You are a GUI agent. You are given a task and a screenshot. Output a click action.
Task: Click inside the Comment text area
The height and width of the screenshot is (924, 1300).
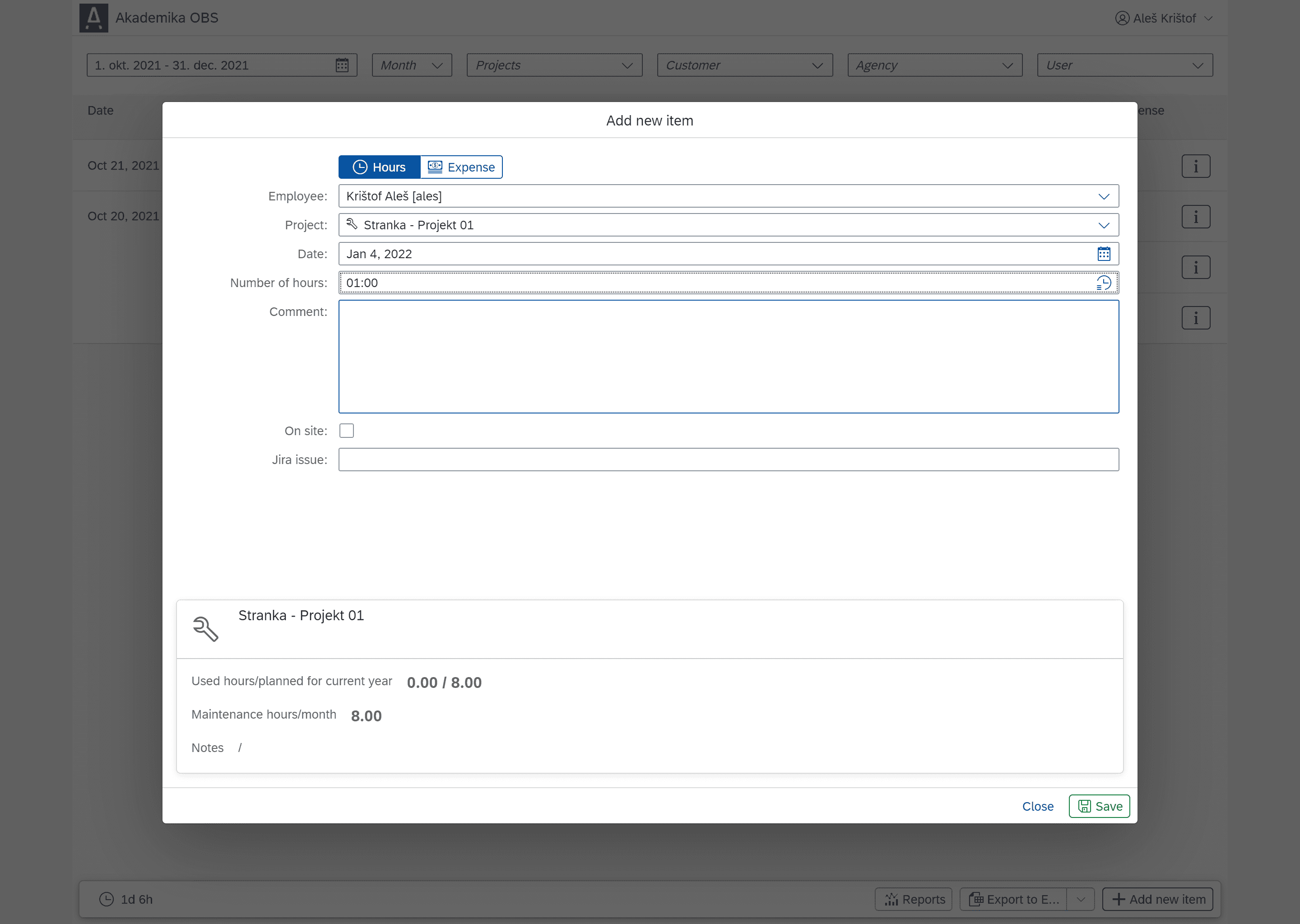[x=728, y=357]
